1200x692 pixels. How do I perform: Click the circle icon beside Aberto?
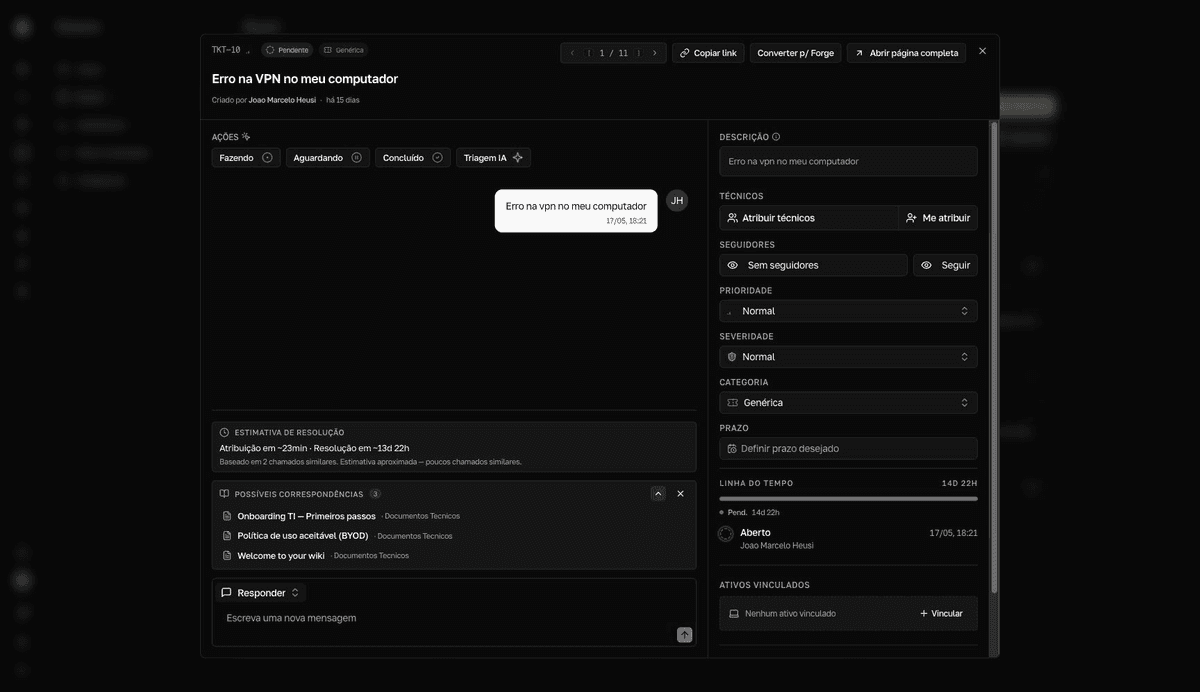coord(726,534)
